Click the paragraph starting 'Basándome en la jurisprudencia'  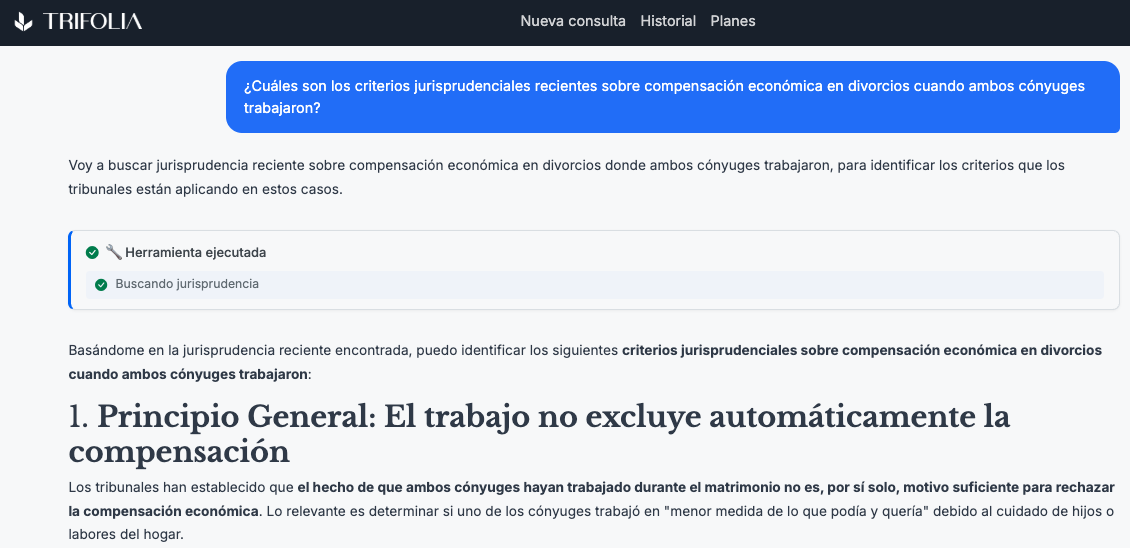pos(585,363)
